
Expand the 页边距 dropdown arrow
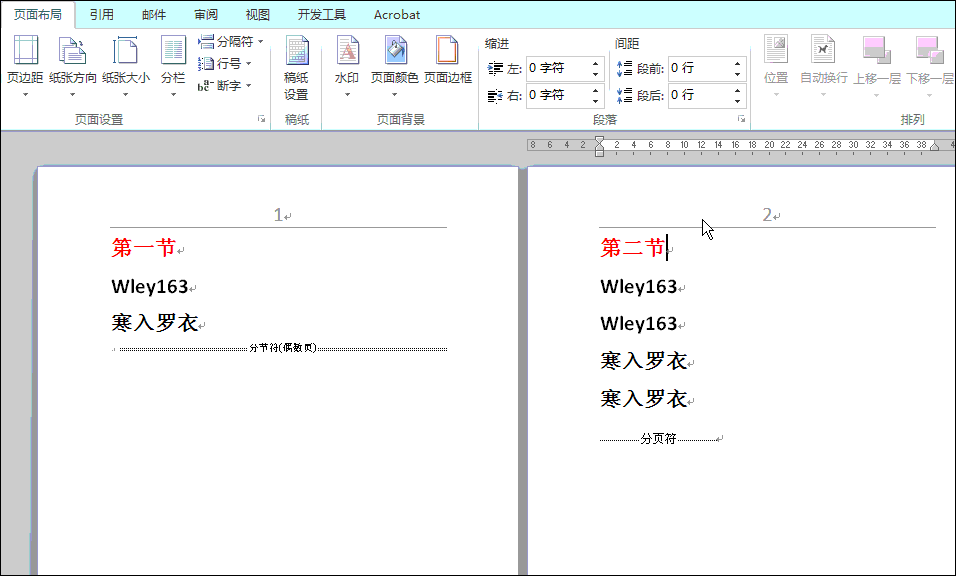coord(25,94)
